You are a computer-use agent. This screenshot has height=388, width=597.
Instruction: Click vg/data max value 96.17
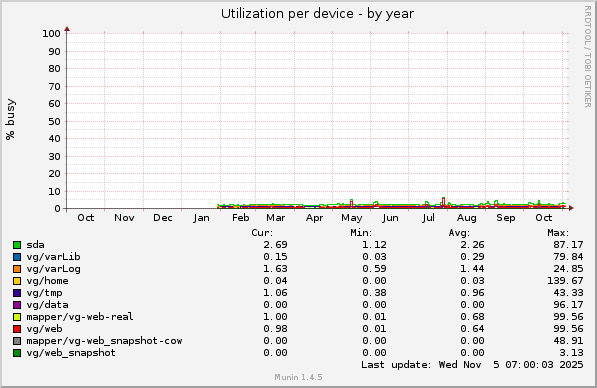(x=568, y=305)
